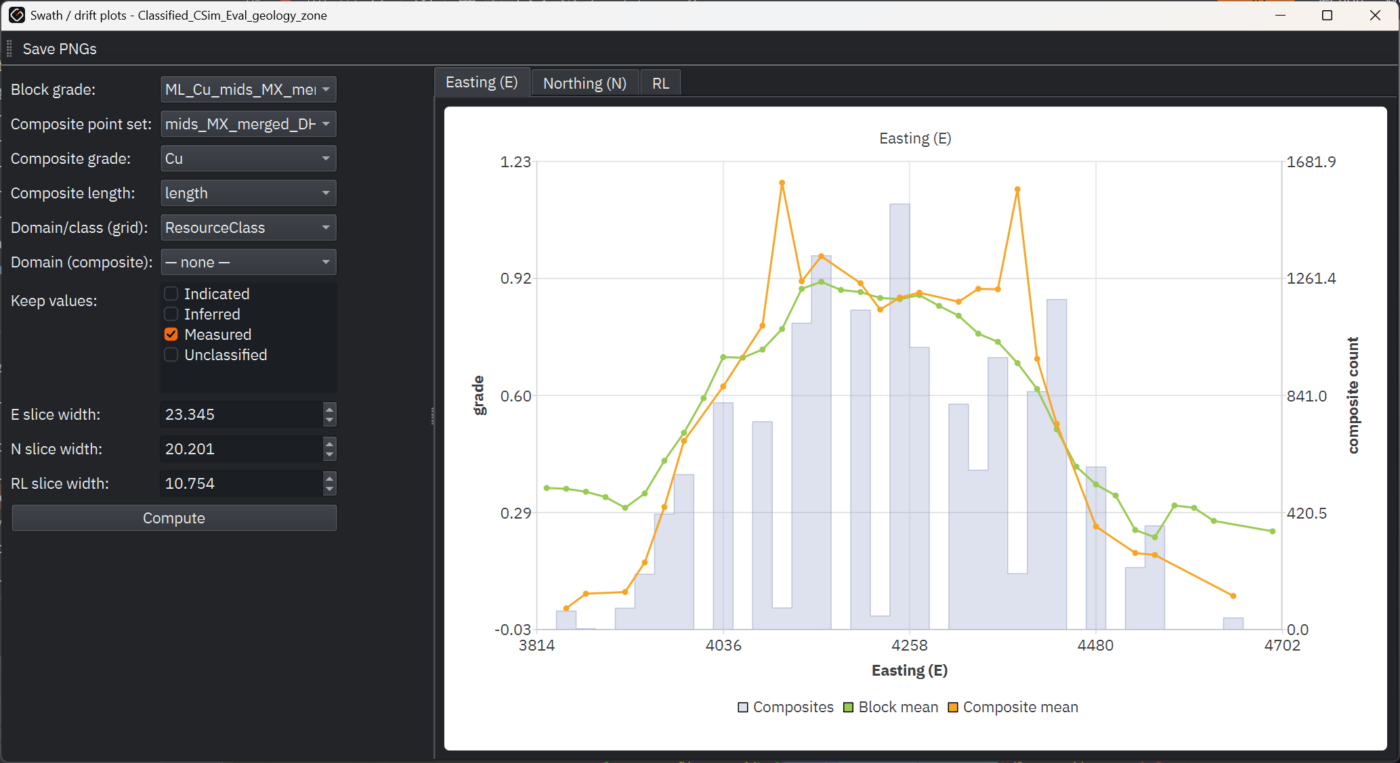Switch to the Northing (N) tab
Image resolution: width=1400 pixels, height=763 pixels.
(x=585, y=84)
